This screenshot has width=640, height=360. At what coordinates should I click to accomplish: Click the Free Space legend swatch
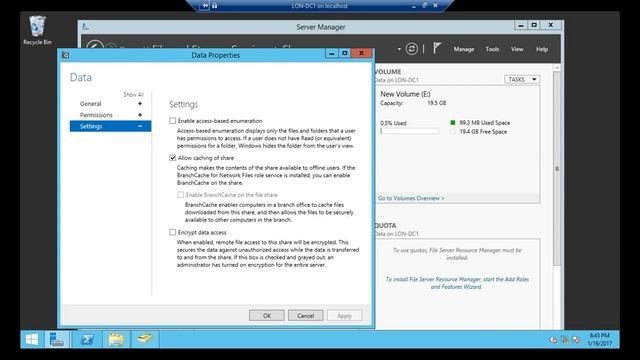click(x=452, y=131)
